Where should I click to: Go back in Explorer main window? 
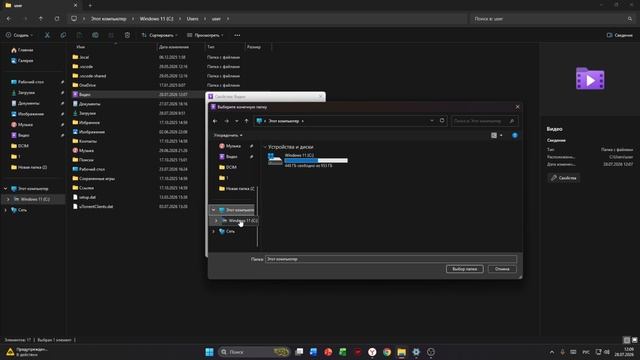[9, 19]
